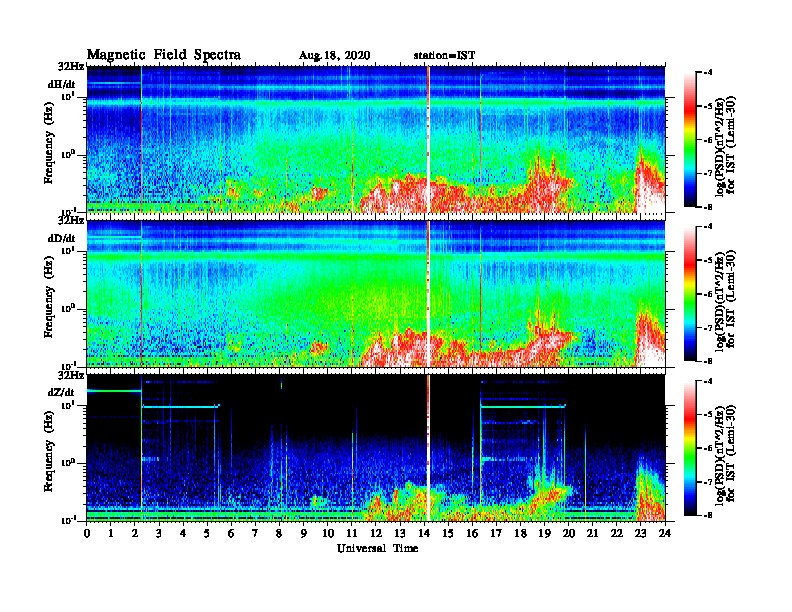The image size is (792, 612).
Task: Click hour '24' tick on Universal Time axis
Action: coord(665,533)
